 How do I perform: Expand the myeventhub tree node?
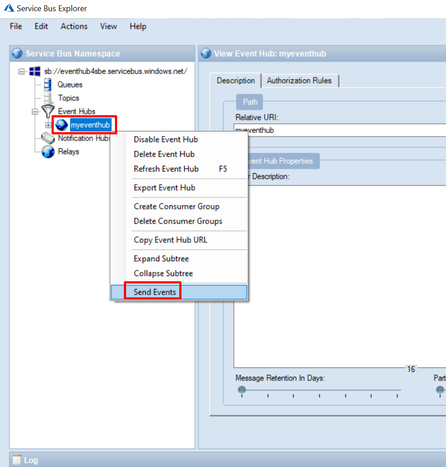pos(48,125)
